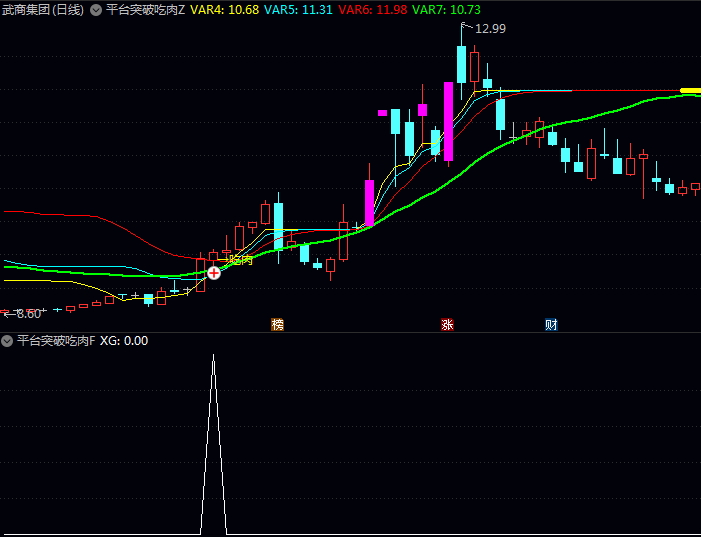701x537 pixels.
Task: Click the 财 marker icon on the time axis
Action: 551,324
